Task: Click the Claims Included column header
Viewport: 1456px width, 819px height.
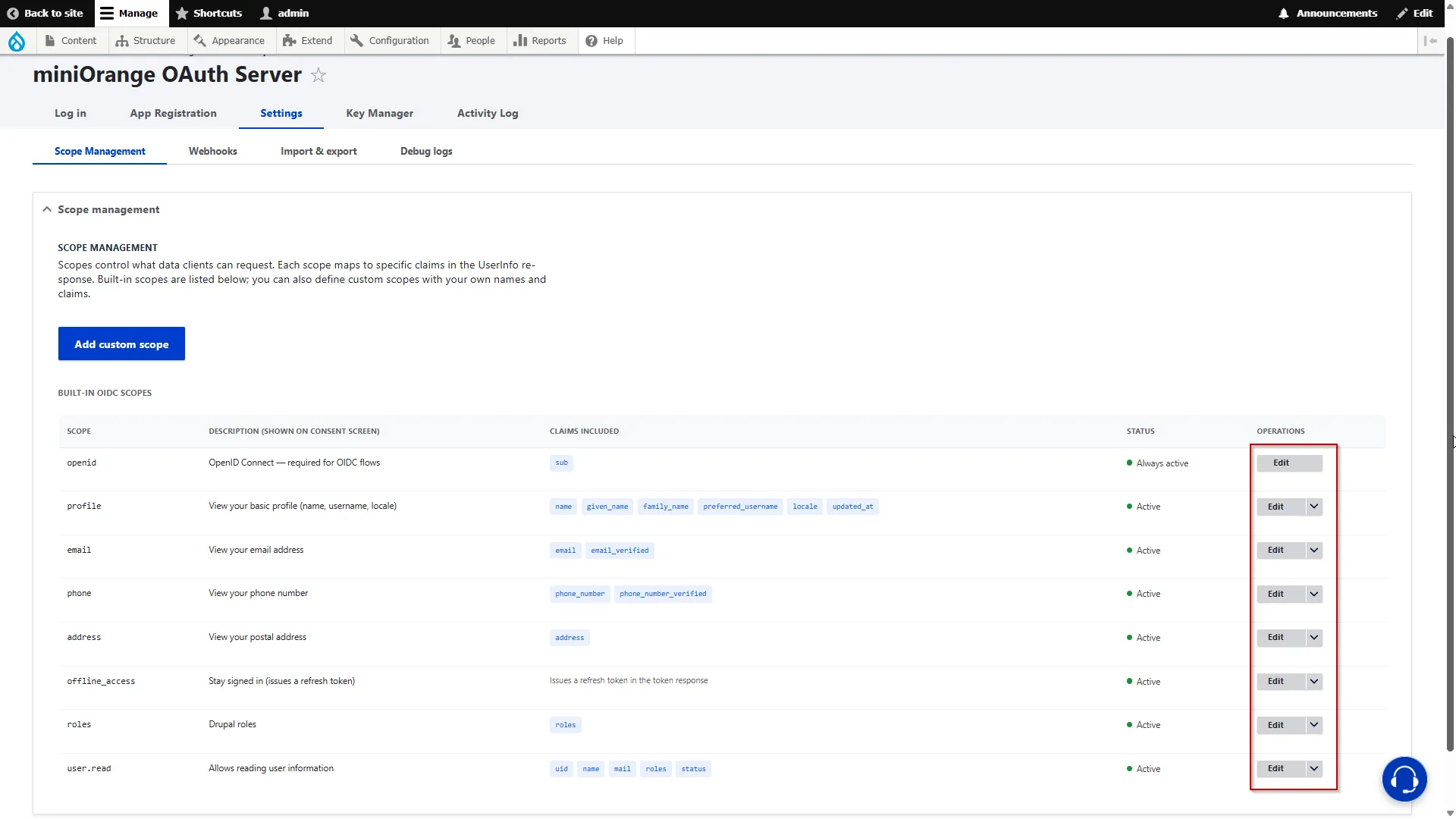Action: click(584, 431)
